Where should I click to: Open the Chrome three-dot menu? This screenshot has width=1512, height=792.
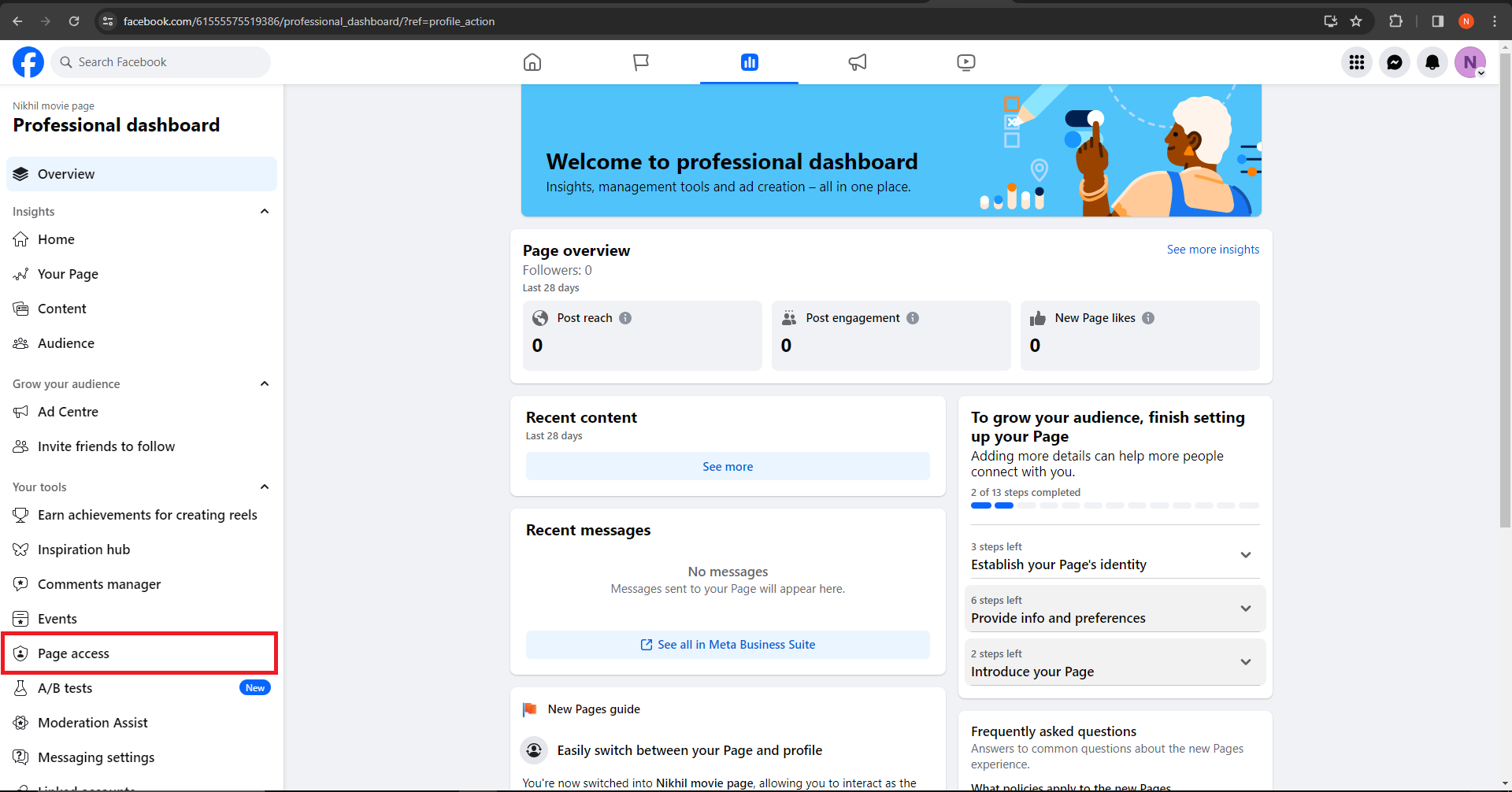(1495, 21)
